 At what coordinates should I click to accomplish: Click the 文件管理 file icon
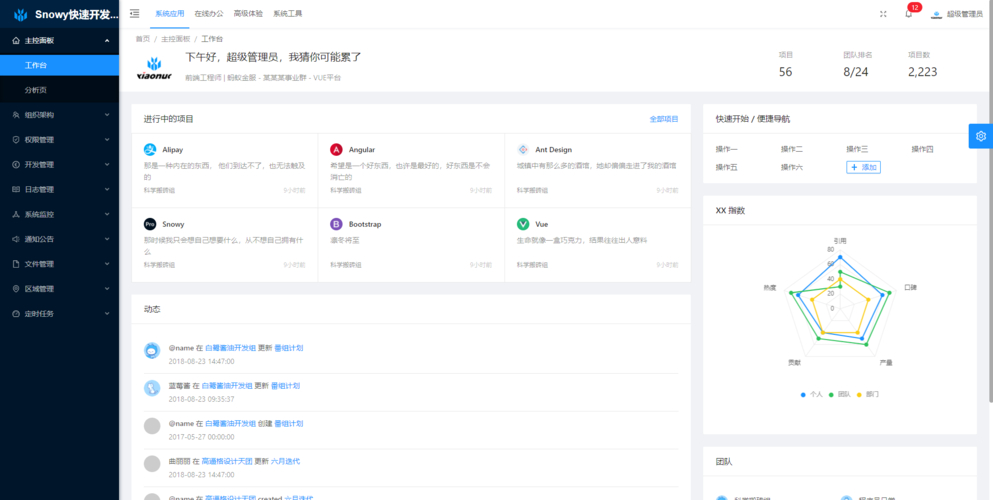pos(16,264)
